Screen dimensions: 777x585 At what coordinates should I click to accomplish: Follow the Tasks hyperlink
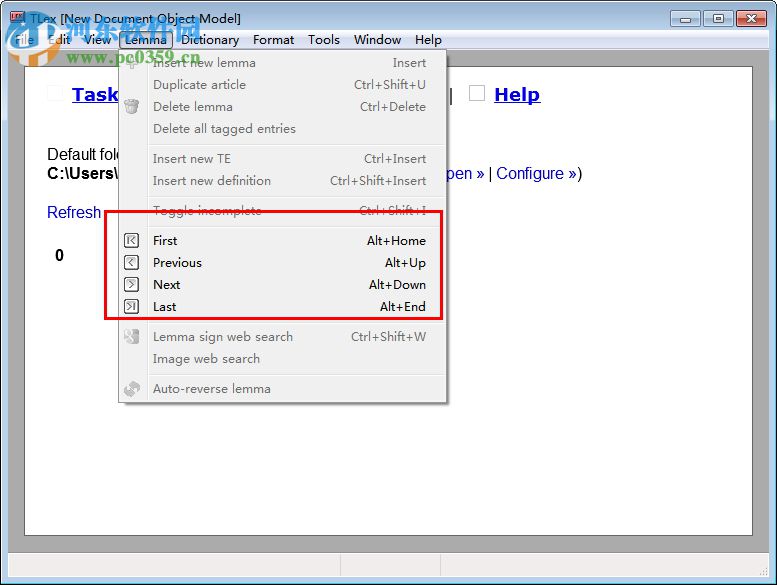95,94
